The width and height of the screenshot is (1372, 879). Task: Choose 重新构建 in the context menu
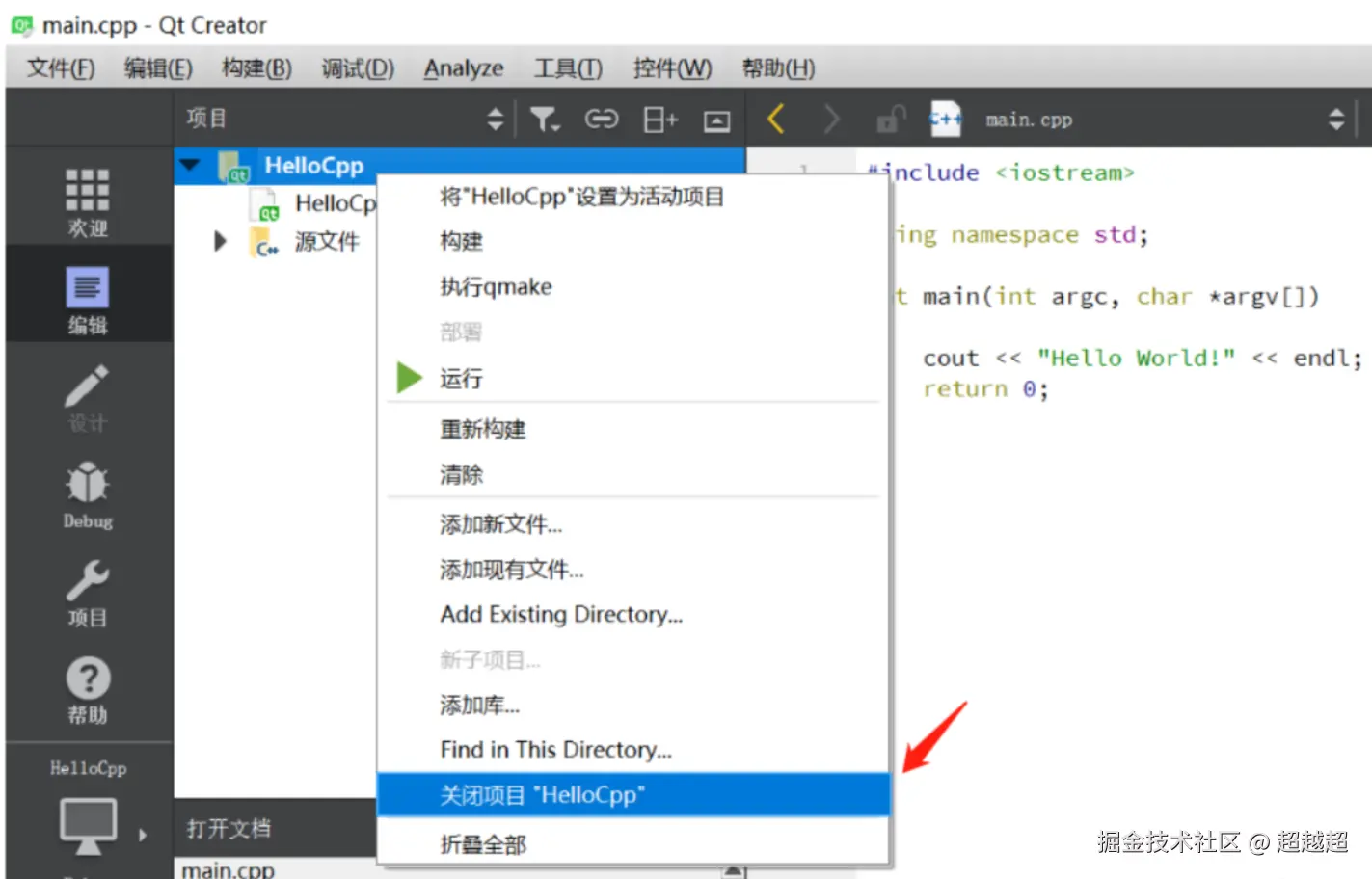632,429
